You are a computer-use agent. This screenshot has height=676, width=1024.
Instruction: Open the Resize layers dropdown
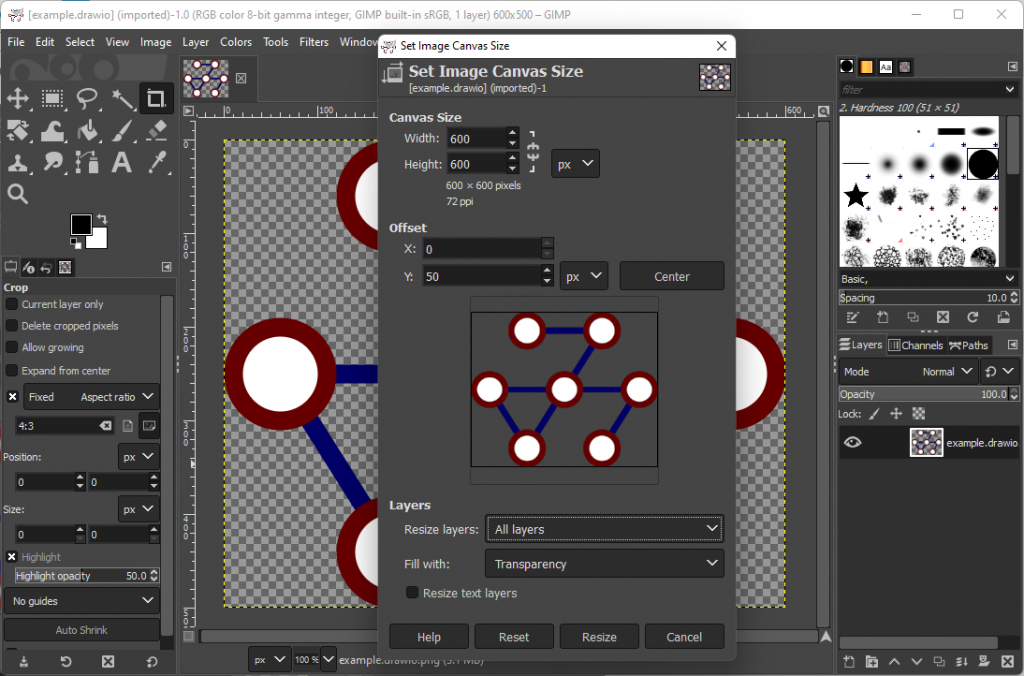point(605,529)
